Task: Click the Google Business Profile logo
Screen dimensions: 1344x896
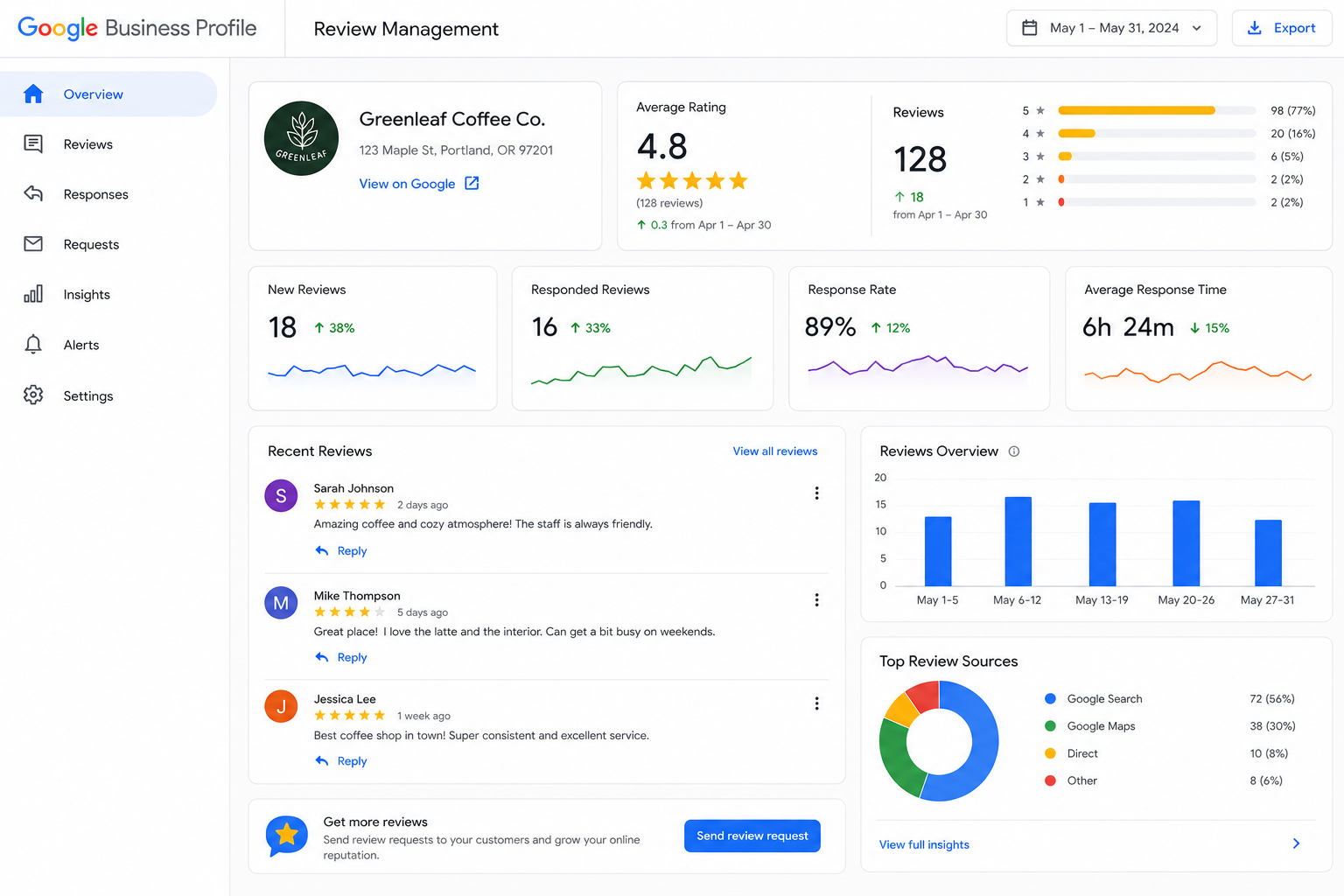Action: tap(137, 28)
